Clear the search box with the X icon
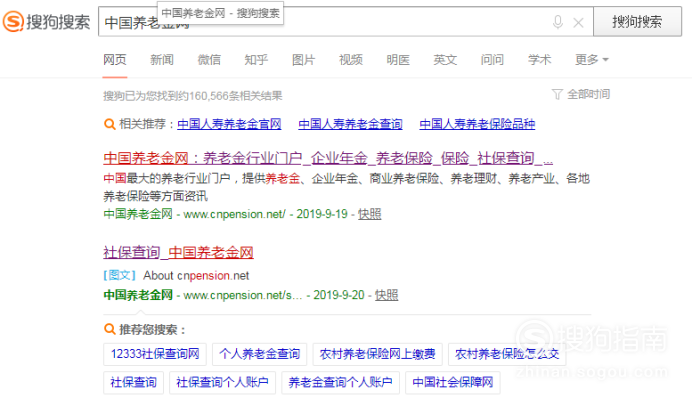This screenshot has height=406, width=692. [x=578, y=23]
